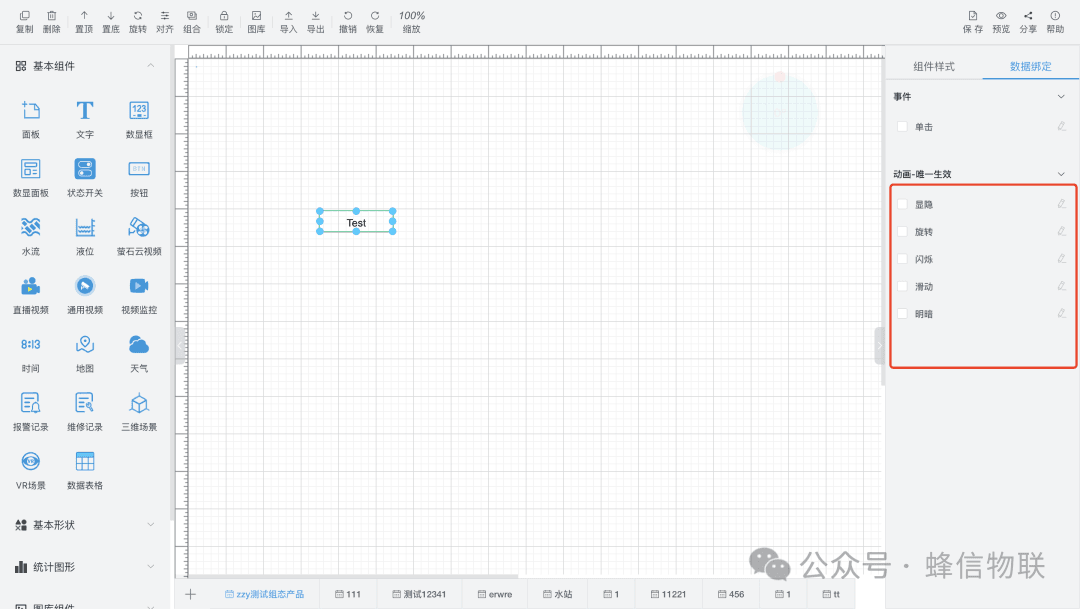The height and width of the screenshot is (609, 1080).
Task: Collapse the 动画-唯一生效 section
Action: (1061, 174)
